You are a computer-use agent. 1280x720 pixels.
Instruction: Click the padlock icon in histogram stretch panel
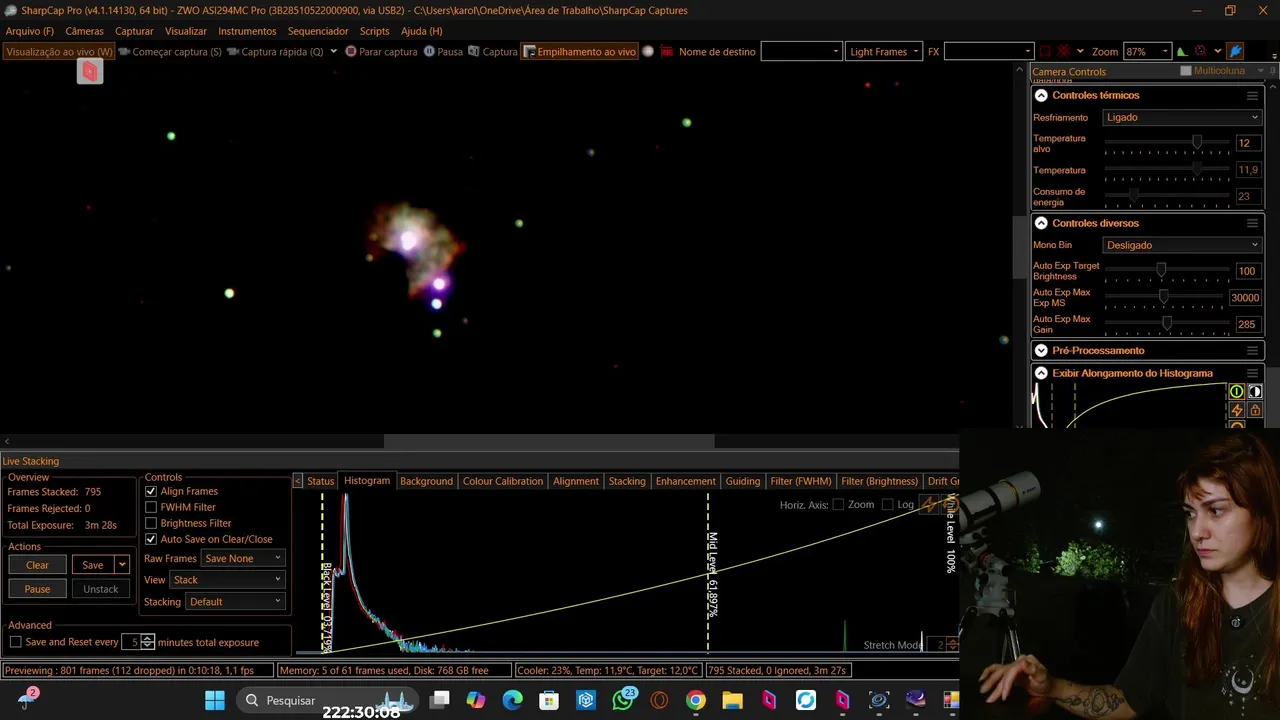pos(1255,410)
